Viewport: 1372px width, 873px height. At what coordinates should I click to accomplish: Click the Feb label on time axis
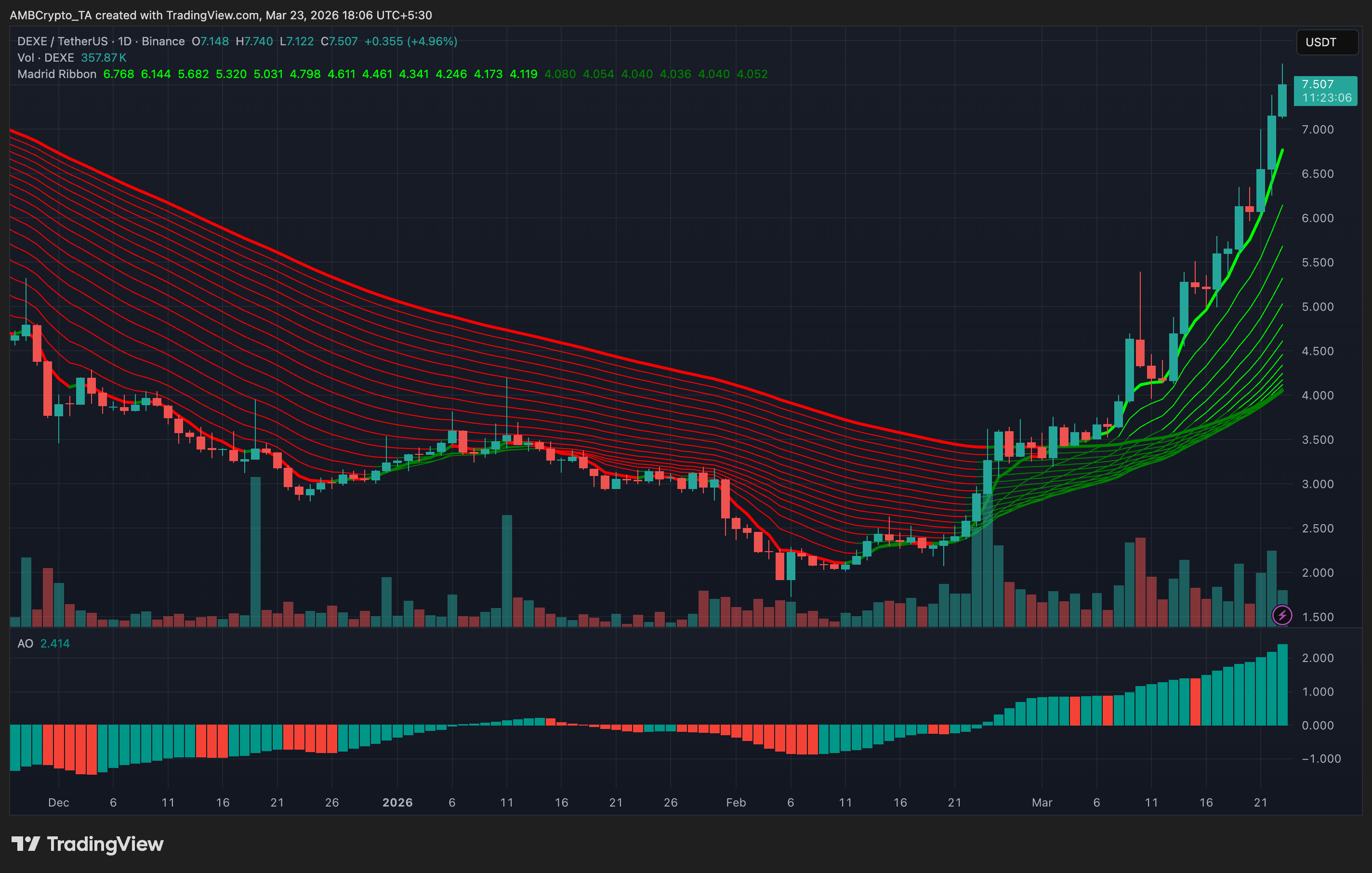[736, 802]
